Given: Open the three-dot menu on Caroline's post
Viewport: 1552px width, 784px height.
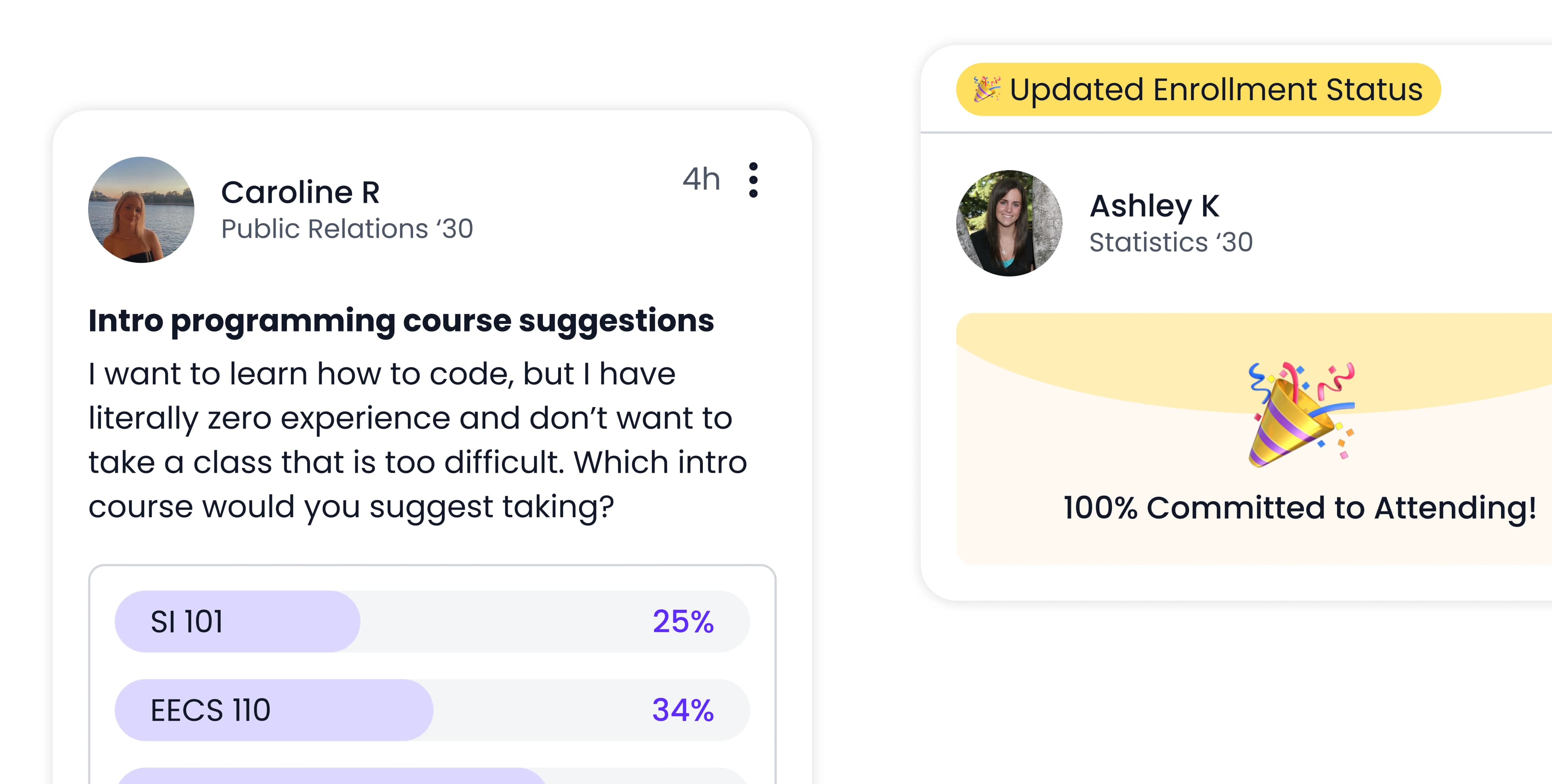Looking at the screenshot, I should 753,179.
